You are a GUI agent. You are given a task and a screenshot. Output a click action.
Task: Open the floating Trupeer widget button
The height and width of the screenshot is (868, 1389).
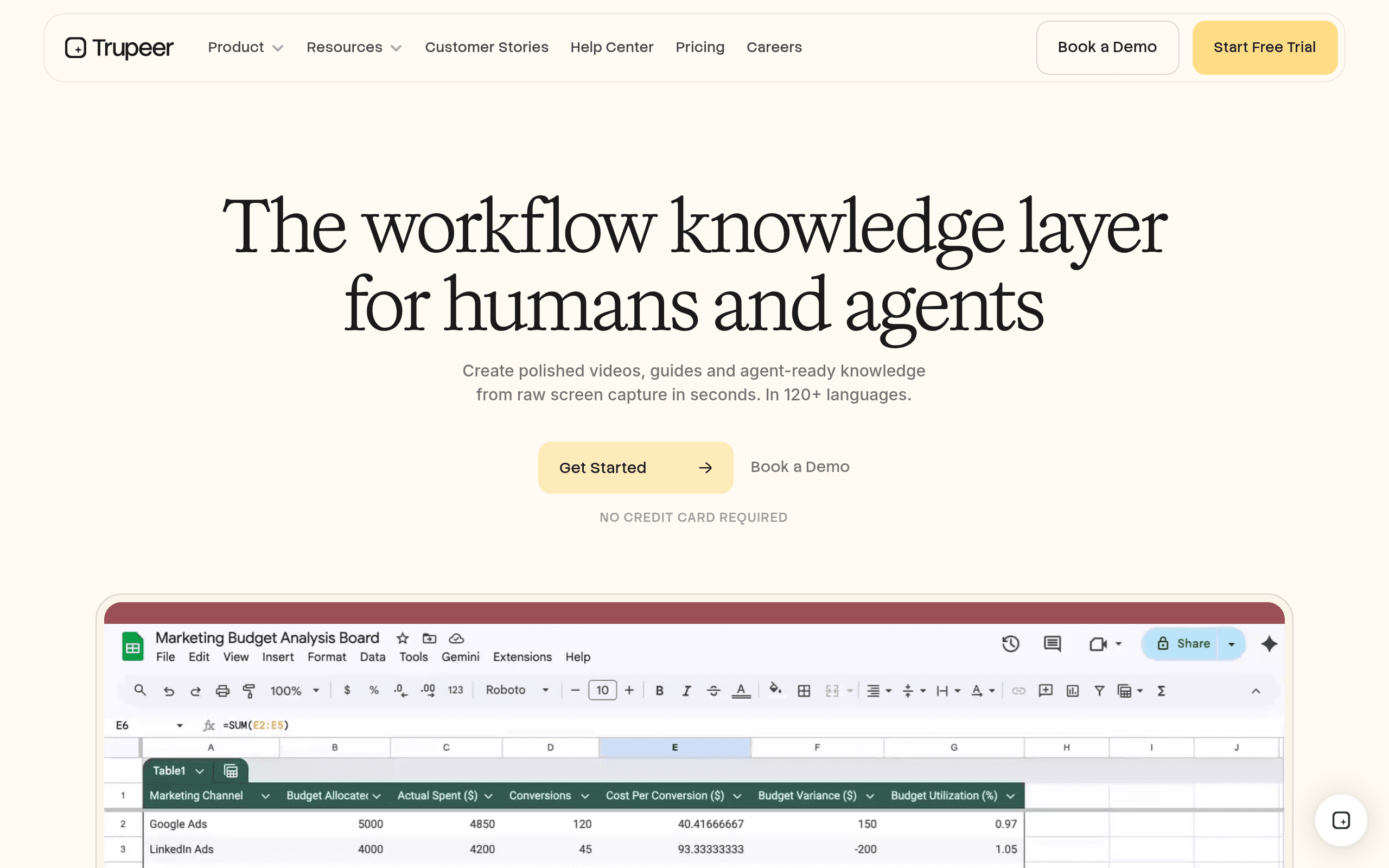(1341, 820)
